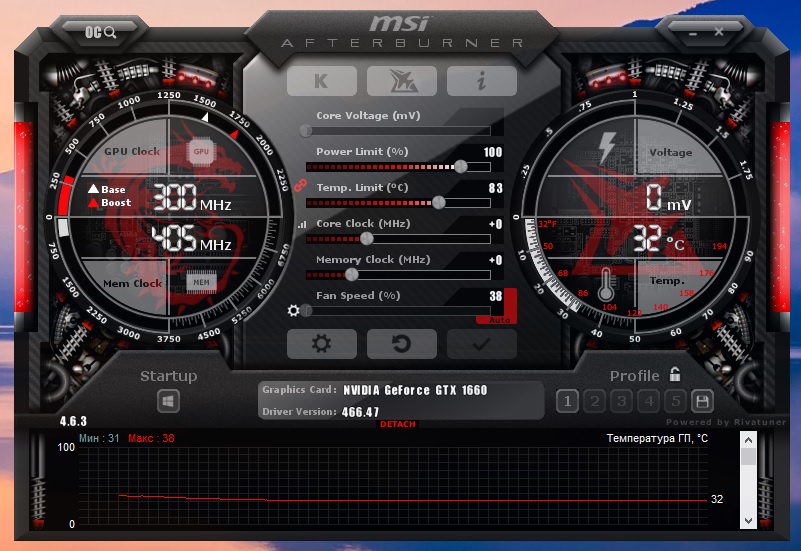Open the voltage/frequency curve editor icon

click(x=302, y=224)
